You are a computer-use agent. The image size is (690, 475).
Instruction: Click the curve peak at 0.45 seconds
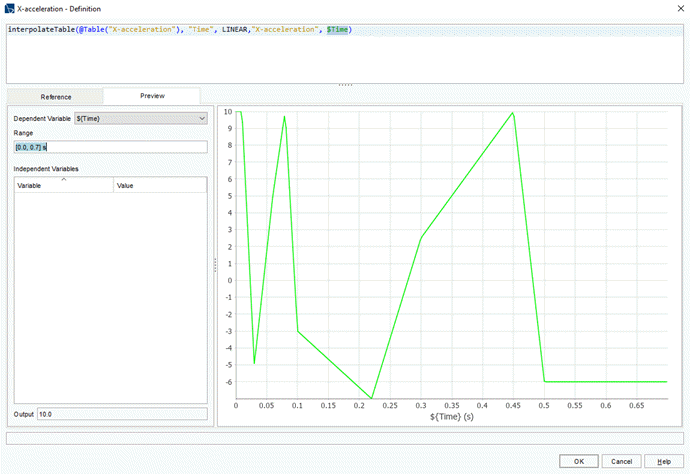click(x=513, y=113)
